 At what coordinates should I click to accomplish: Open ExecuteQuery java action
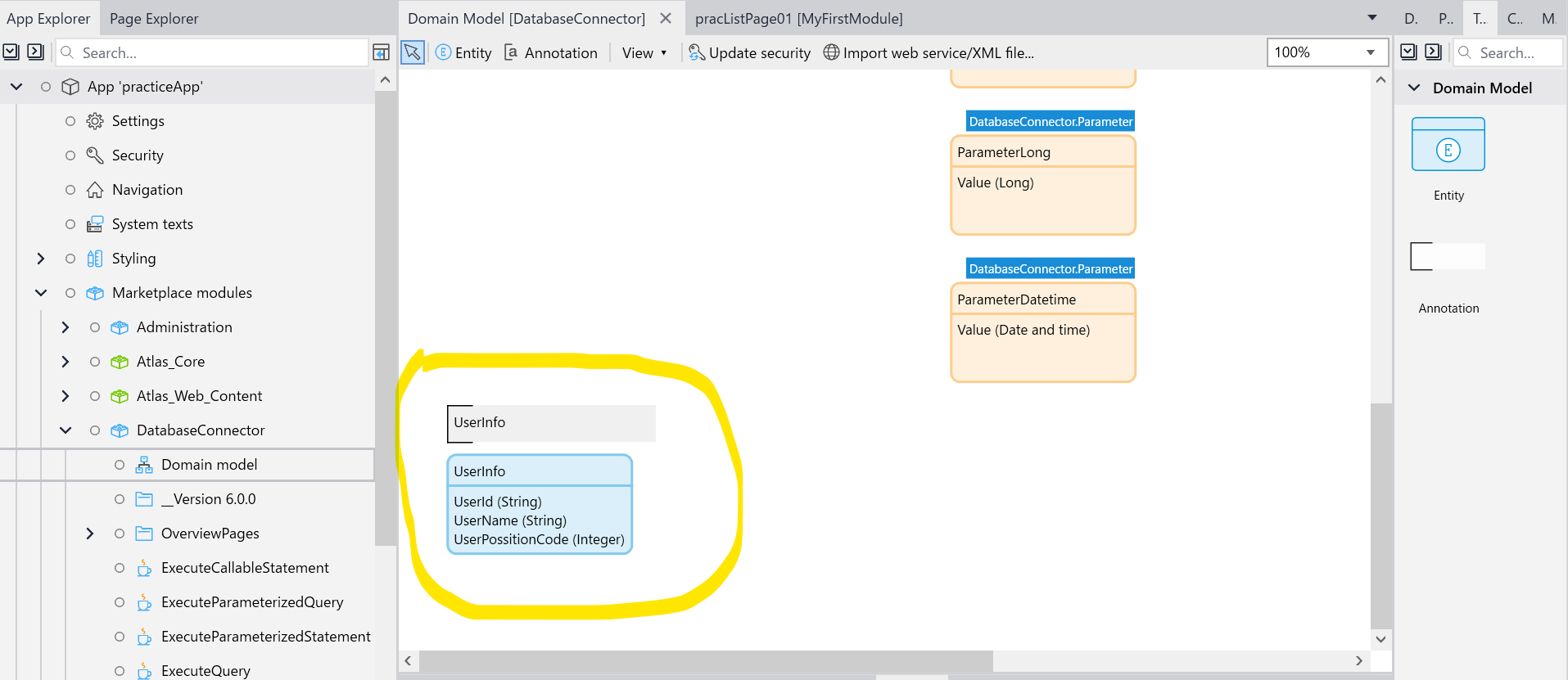tap(206, 671)
